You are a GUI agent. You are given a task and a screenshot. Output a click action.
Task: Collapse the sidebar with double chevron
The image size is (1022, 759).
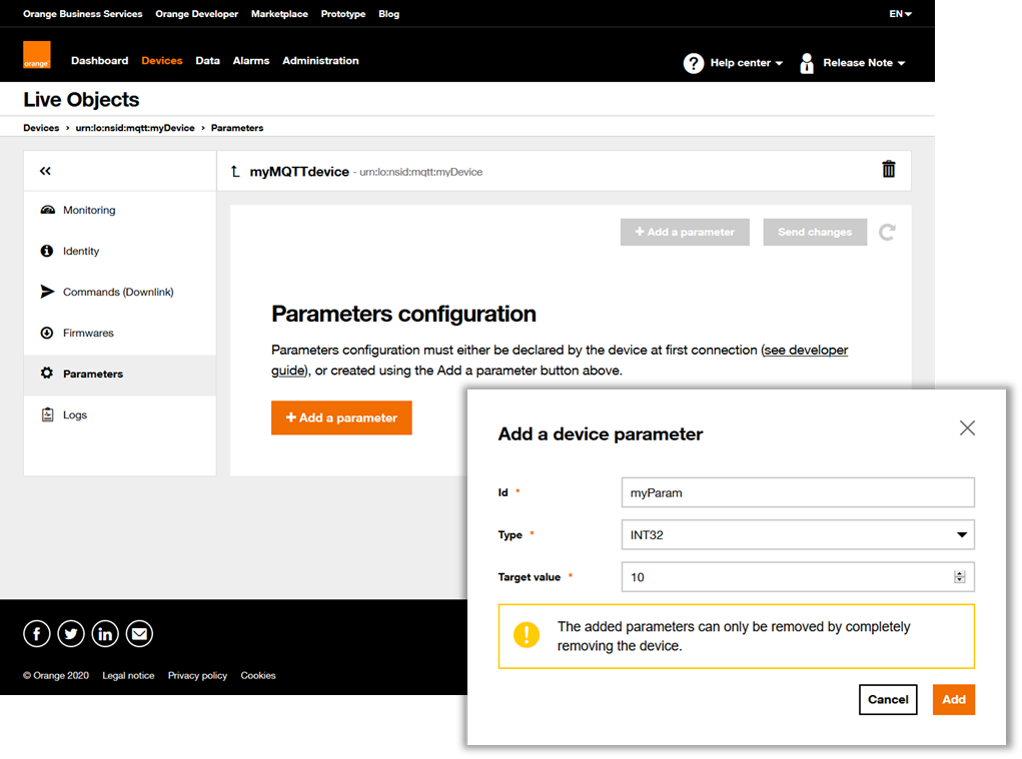pos(45,171)
